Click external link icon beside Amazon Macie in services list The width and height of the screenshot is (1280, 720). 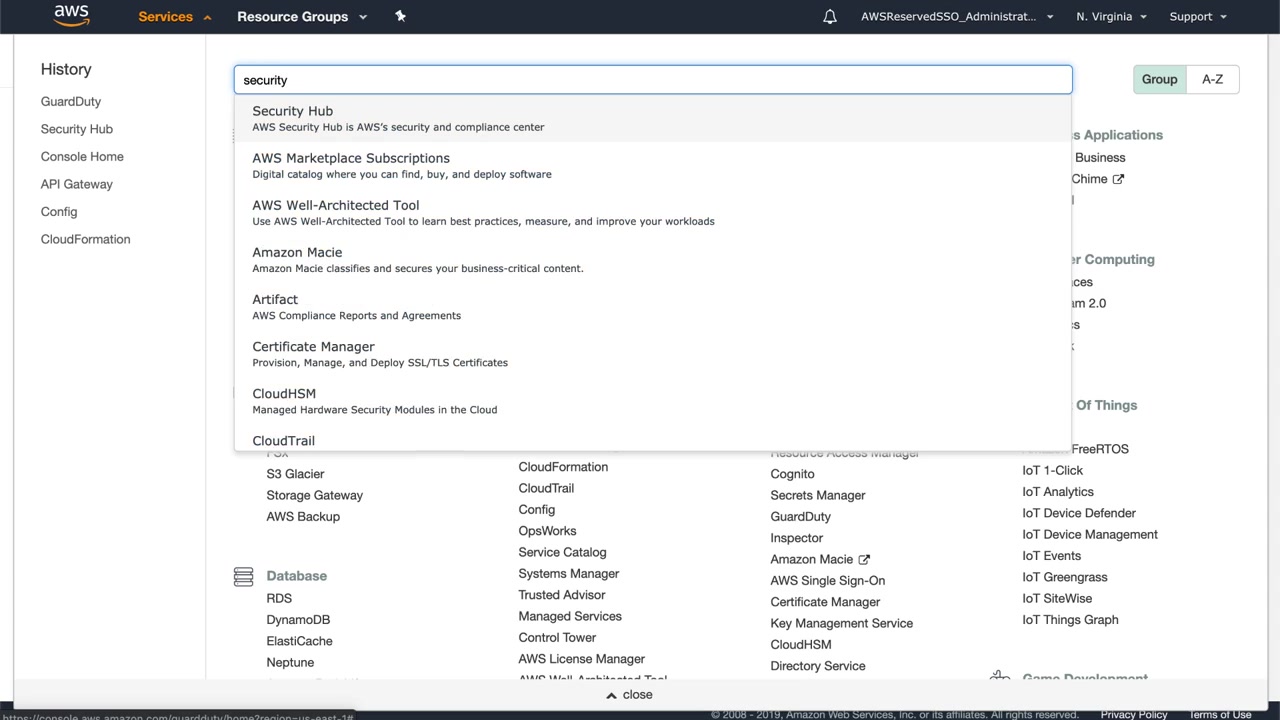pos(864,559)
